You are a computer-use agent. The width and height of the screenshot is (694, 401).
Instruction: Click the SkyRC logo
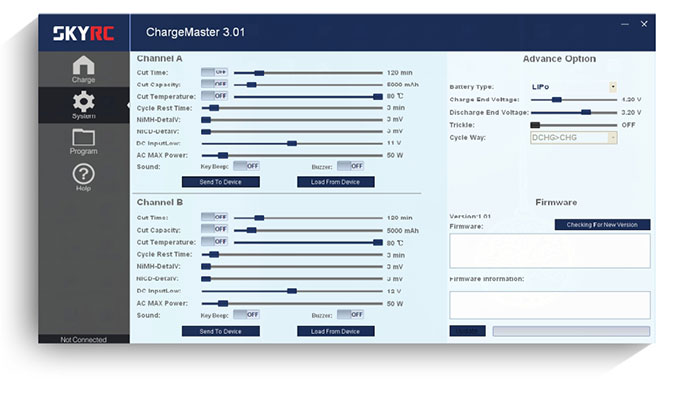click(x=84, y=33)
